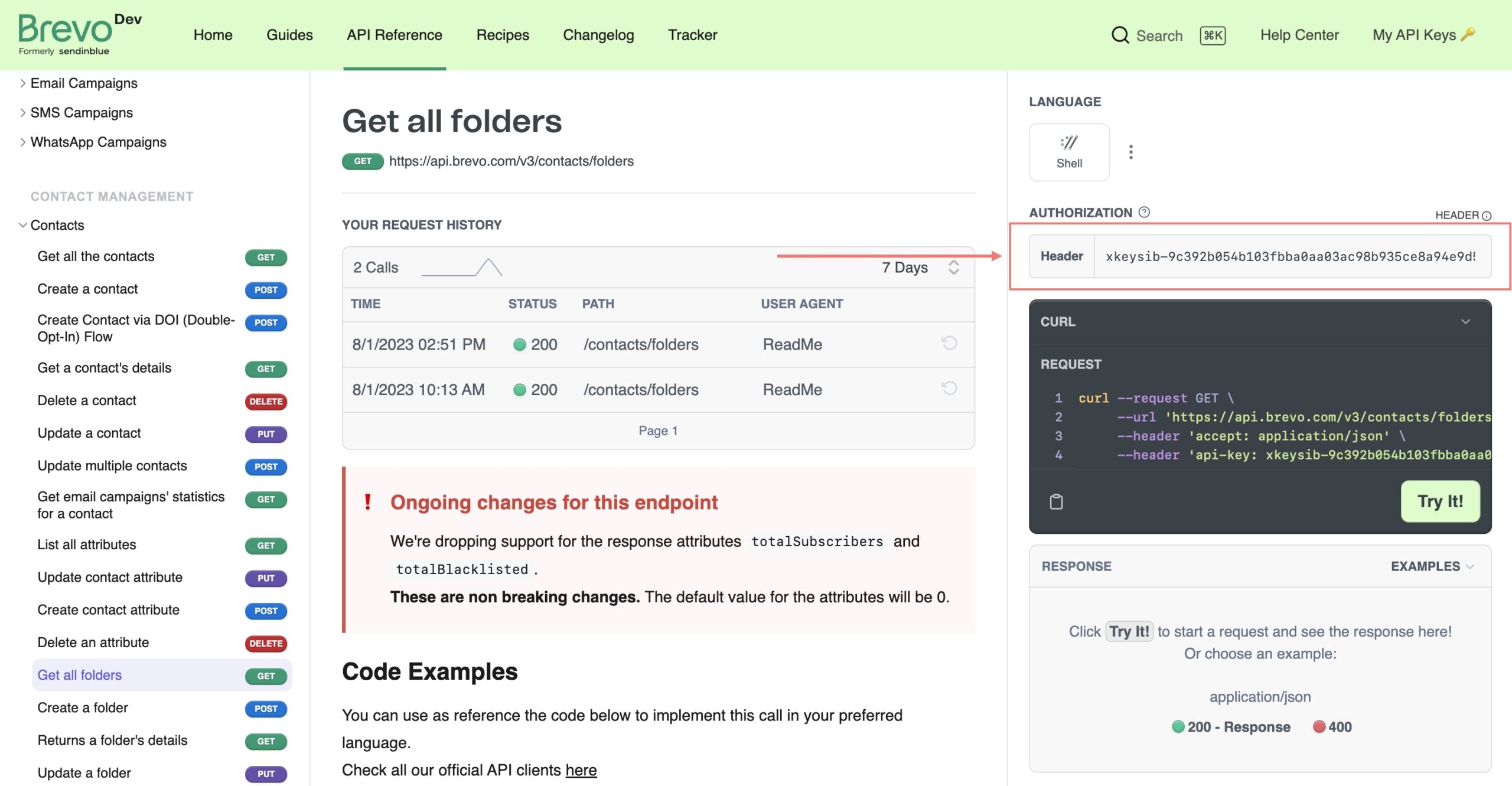Click the HEADER info icon
The image size is (1512, 786).
[1487, 216]
